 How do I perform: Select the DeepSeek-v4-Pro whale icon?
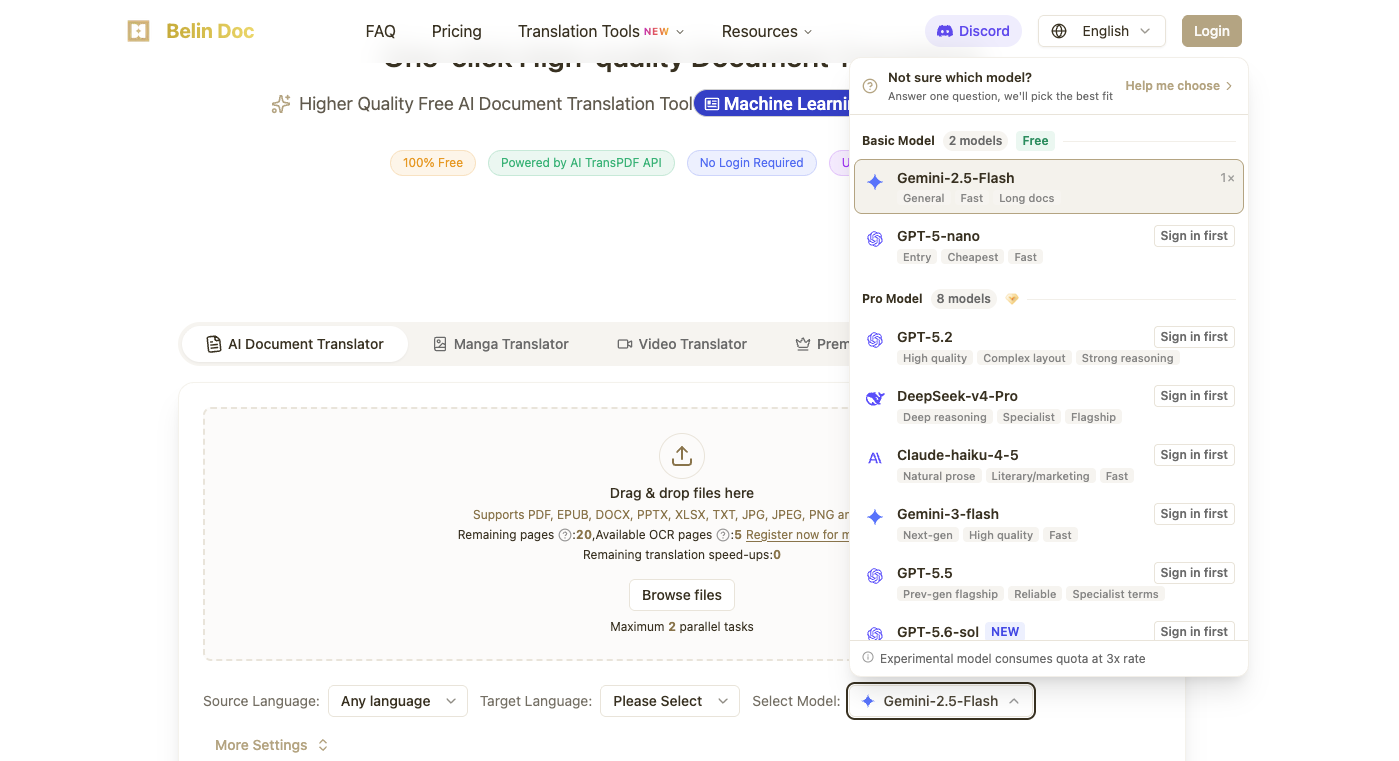[x=875, y=399]
